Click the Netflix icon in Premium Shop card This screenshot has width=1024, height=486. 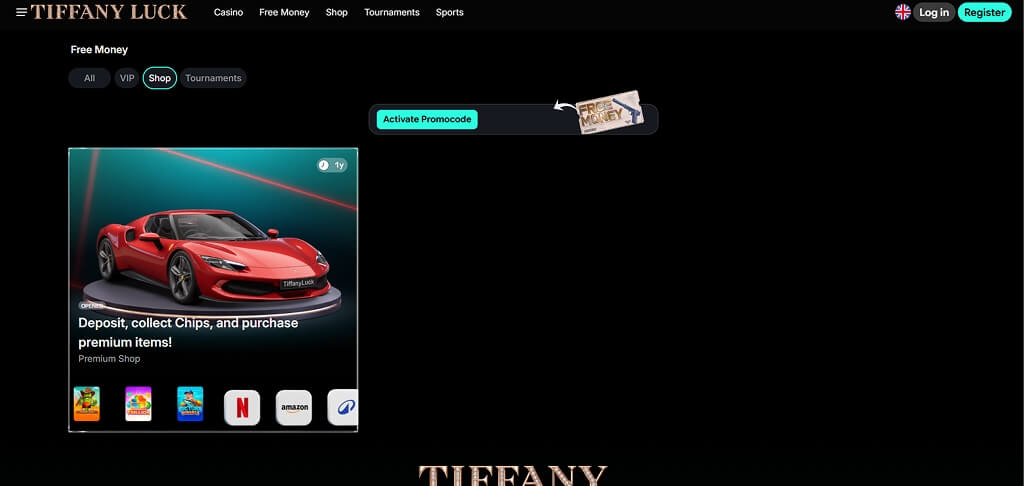[242, 408]
